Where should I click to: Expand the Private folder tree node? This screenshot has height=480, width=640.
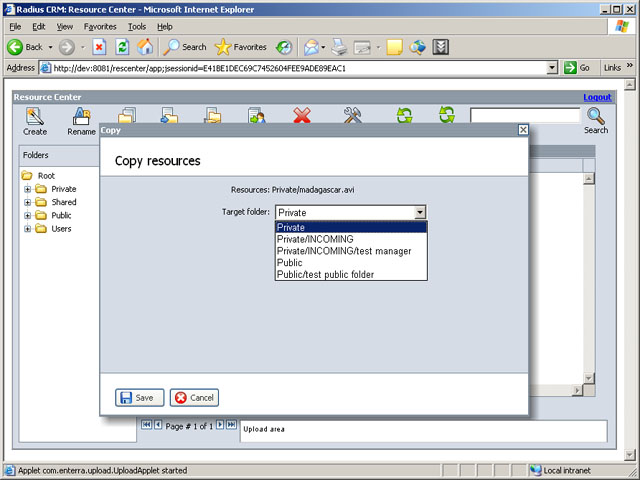[27, 189]
